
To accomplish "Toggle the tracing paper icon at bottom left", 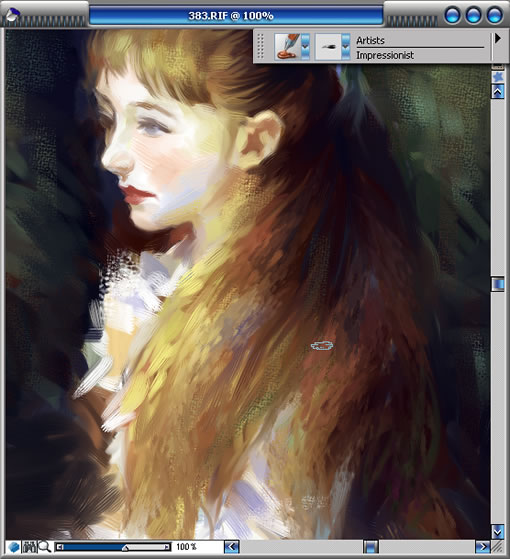I will click(x=13, y=547).
